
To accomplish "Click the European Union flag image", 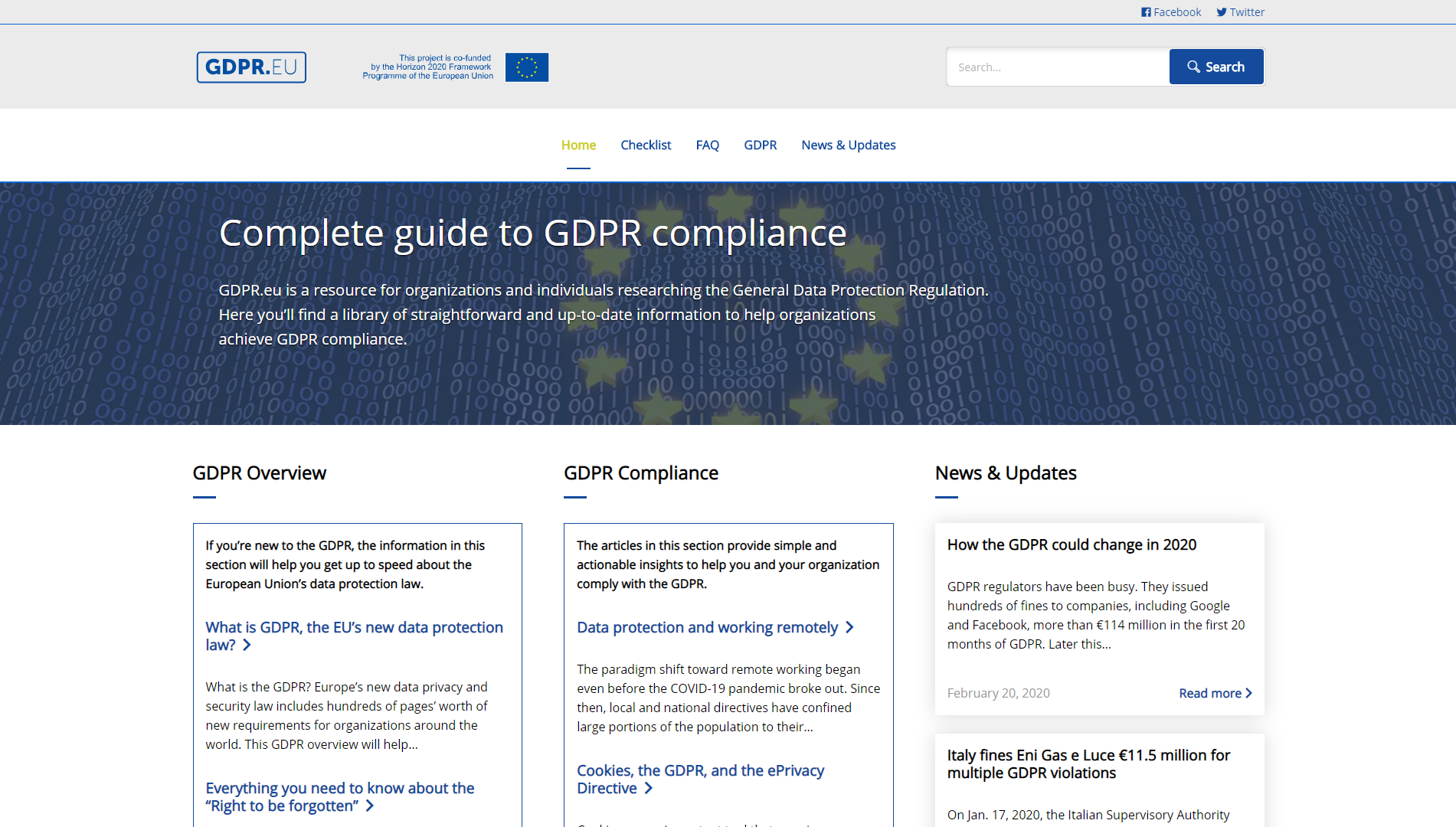I will [x=527, y=67].
